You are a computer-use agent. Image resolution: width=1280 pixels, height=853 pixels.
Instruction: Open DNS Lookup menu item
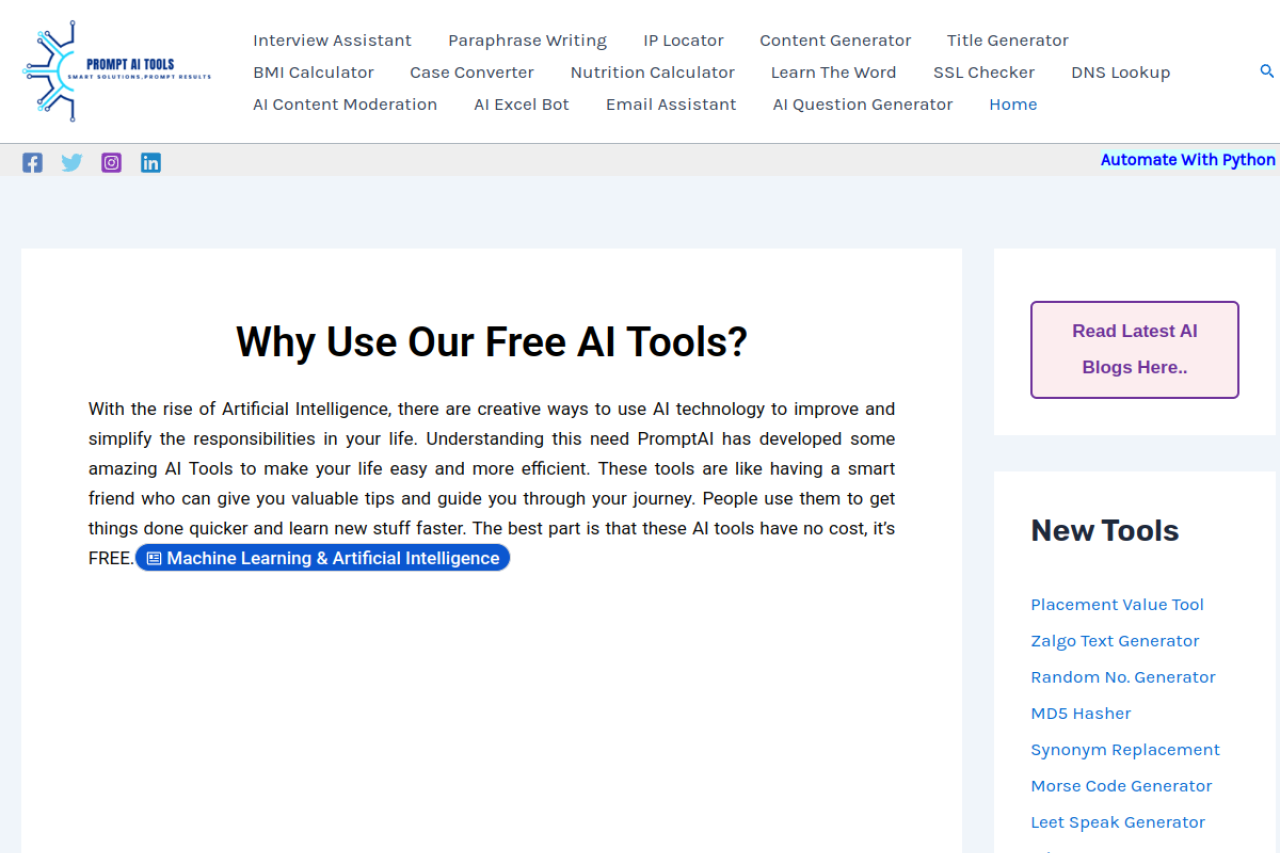(x=1120, y=72)
